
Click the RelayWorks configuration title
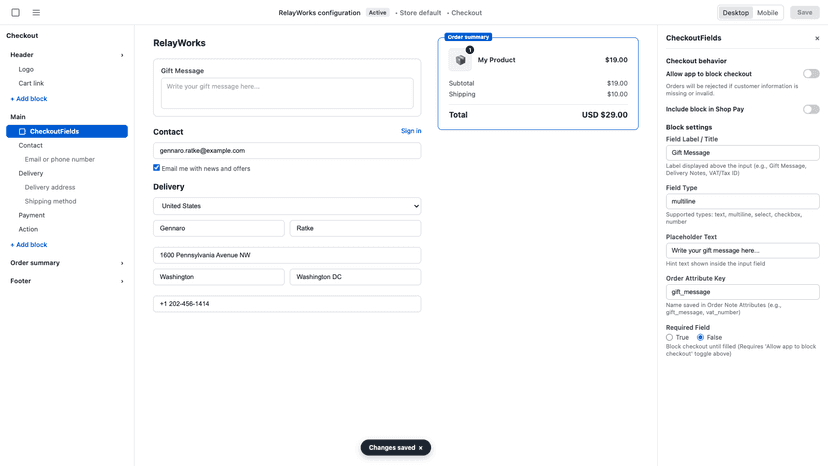click(319, 13)
